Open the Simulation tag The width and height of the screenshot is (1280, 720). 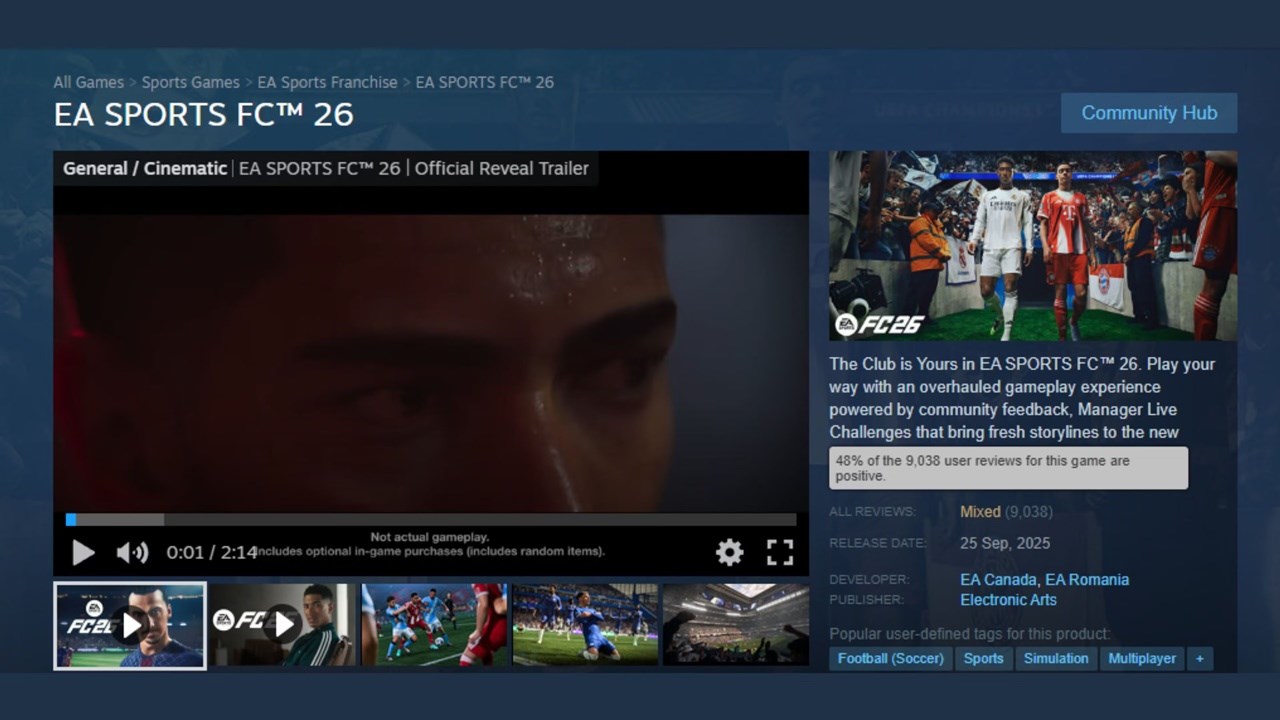point(1056,658)
